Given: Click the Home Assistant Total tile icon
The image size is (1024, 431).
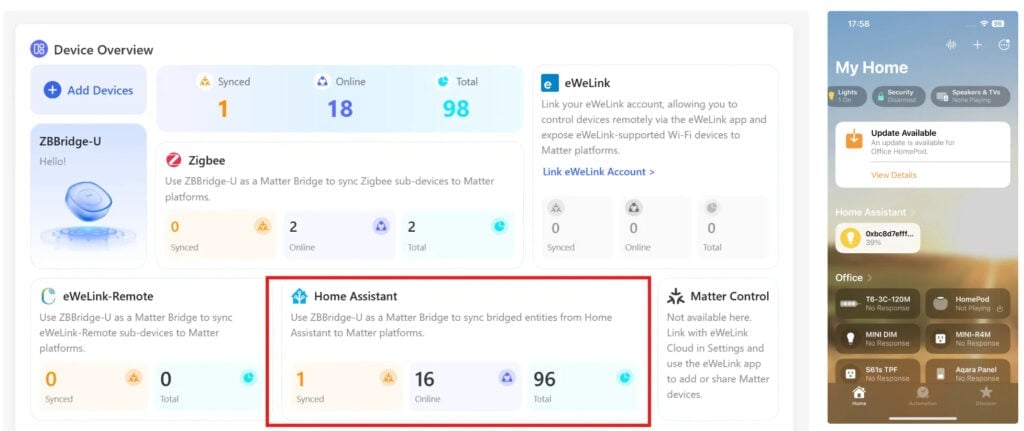Looking at the screenshot, I should tap(626, 377).
